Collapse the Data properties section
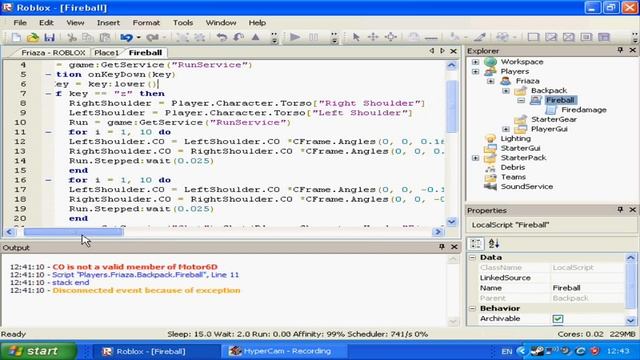This screenshot has width=640, height=360. (473, 258)
